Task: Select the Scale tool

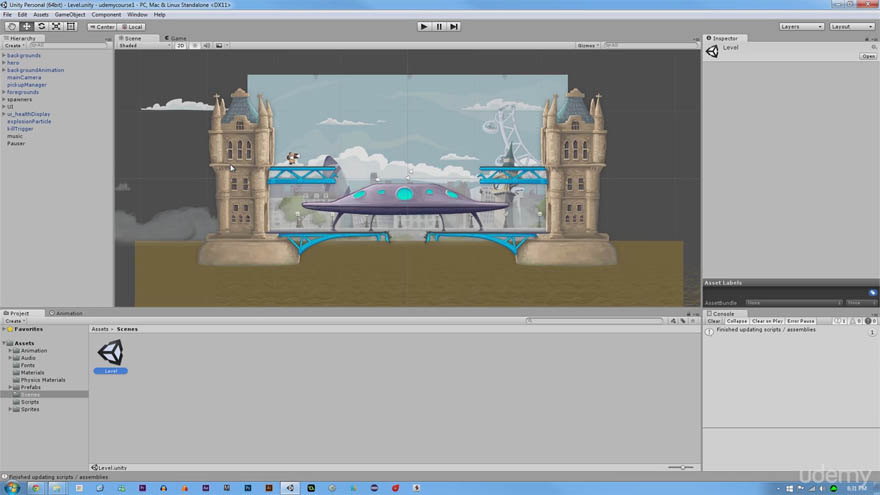Action: click(56, 26)
